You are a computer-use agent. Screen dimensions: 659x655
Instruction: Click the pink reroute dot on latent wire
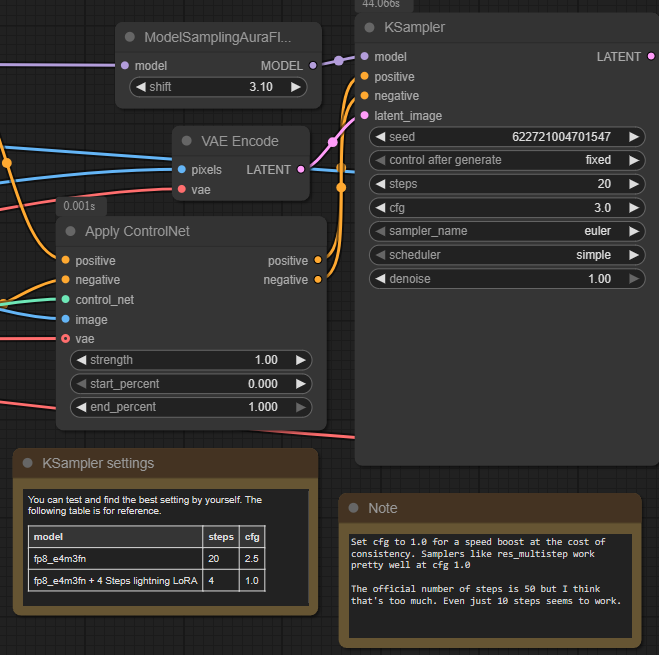pos(332,142)
